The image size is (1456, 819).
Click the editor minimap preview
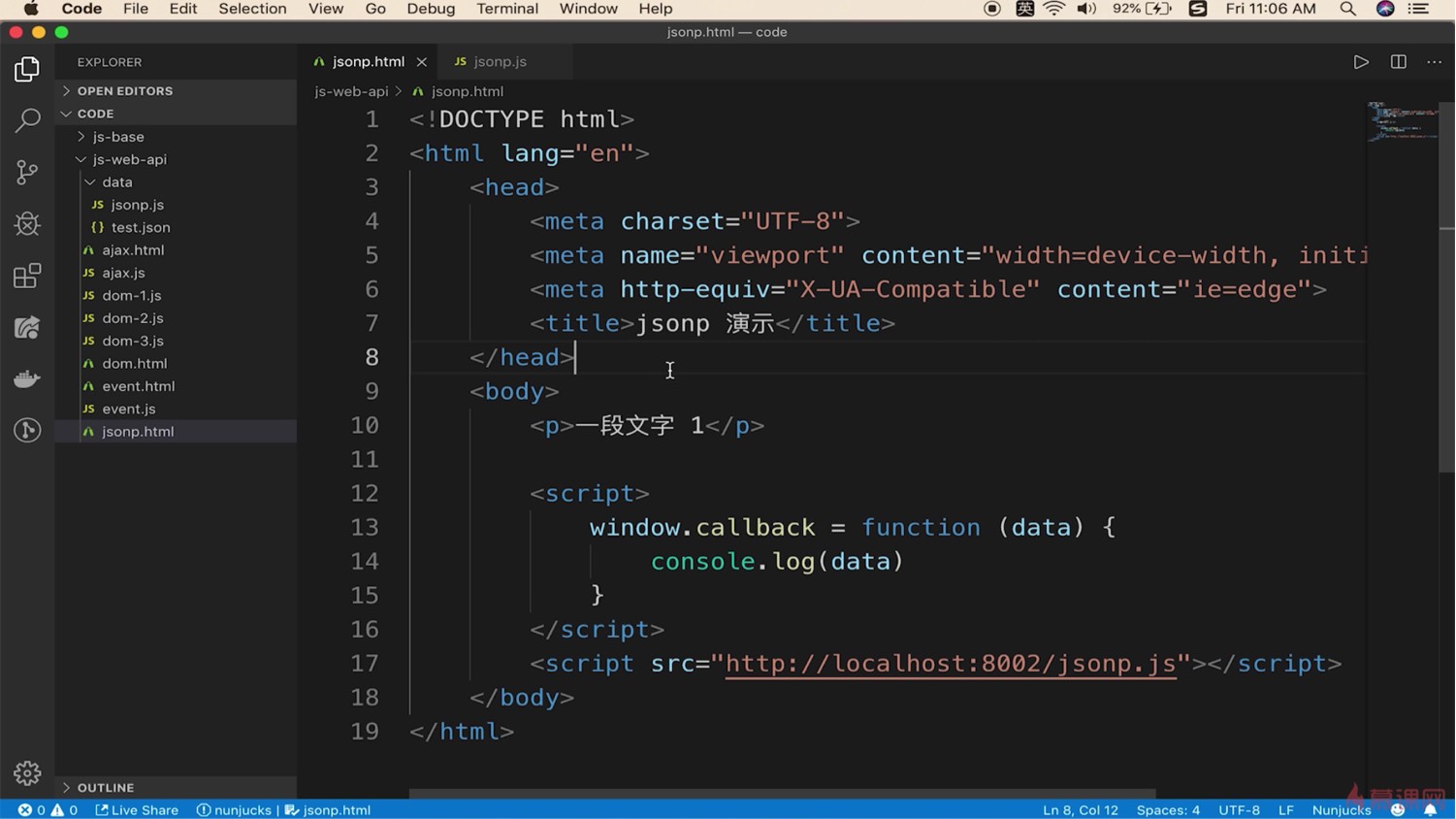[1403, 122]
